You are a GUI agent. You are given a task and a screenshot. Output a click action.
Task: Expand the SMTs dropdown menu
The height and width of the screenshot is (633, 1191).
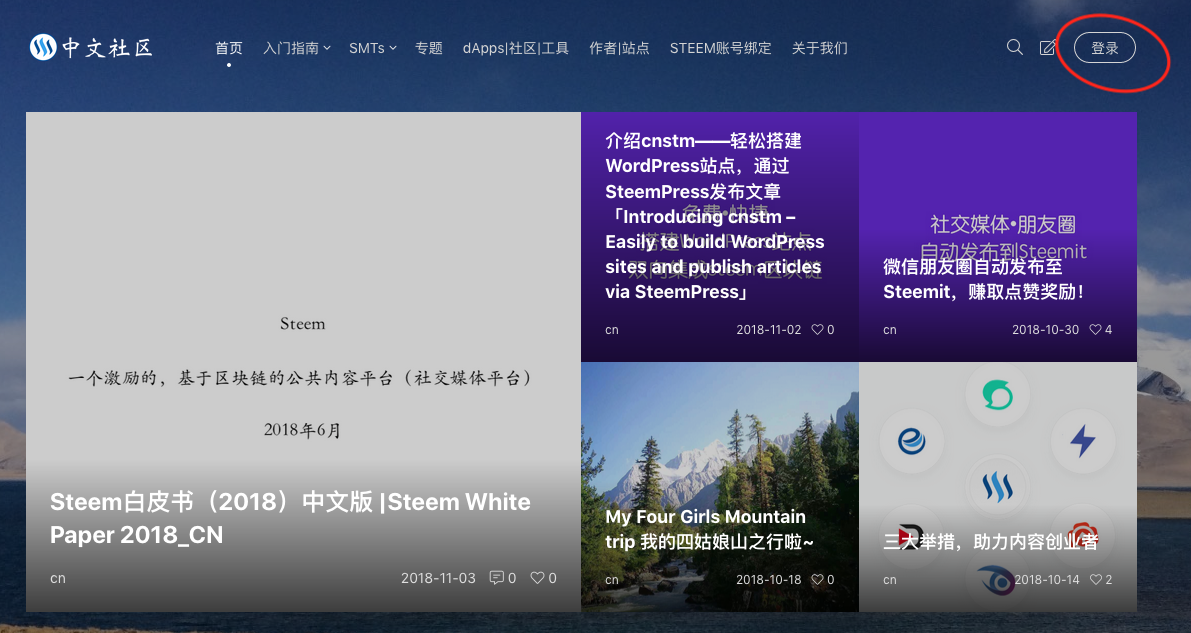[372, 48]
